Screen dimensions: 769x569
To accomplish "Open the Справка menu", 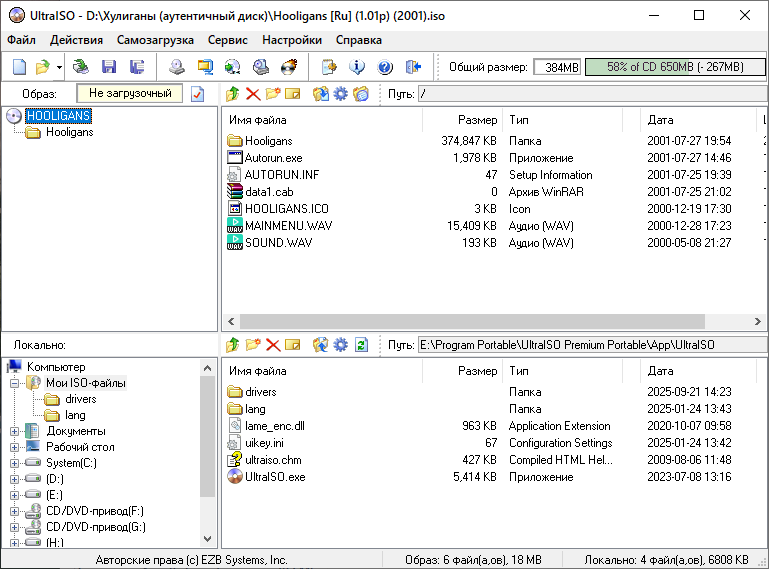I will [x=359, y=40].
